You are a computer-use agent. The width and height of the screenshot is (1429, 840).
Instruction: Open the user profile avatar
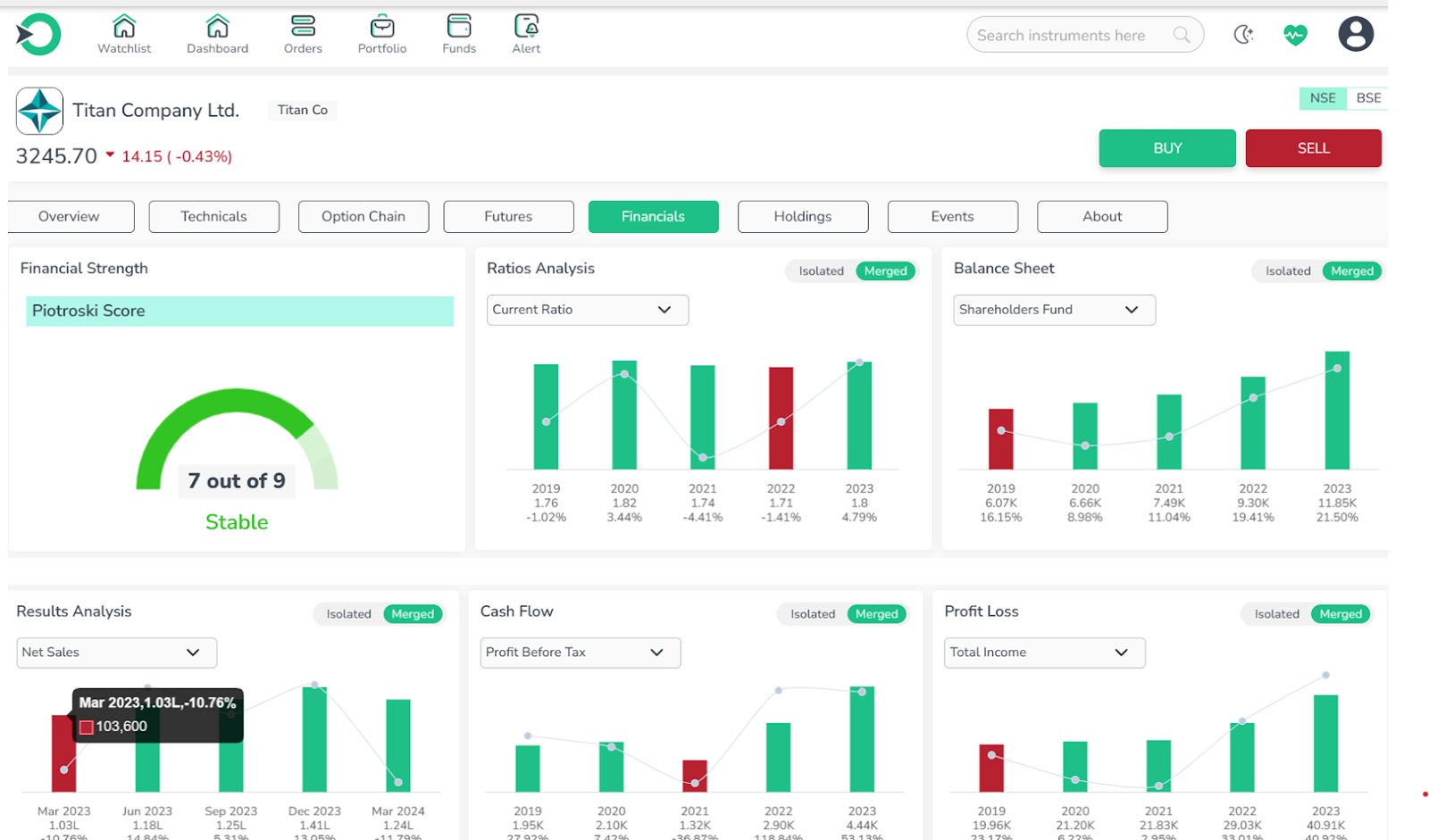click(1355, 35)
